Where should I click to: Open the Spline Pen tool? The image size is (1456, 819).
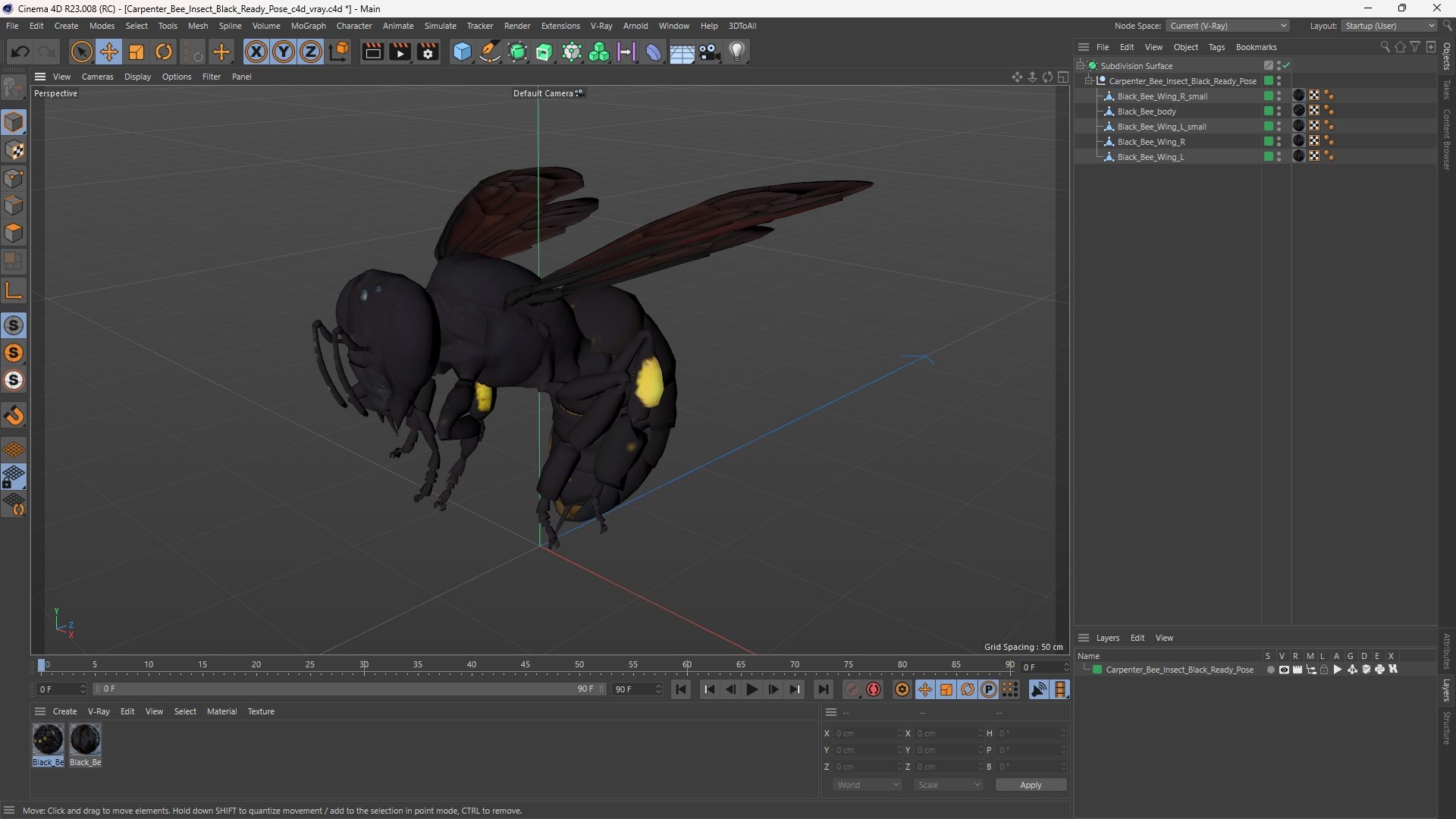(490, 52)
